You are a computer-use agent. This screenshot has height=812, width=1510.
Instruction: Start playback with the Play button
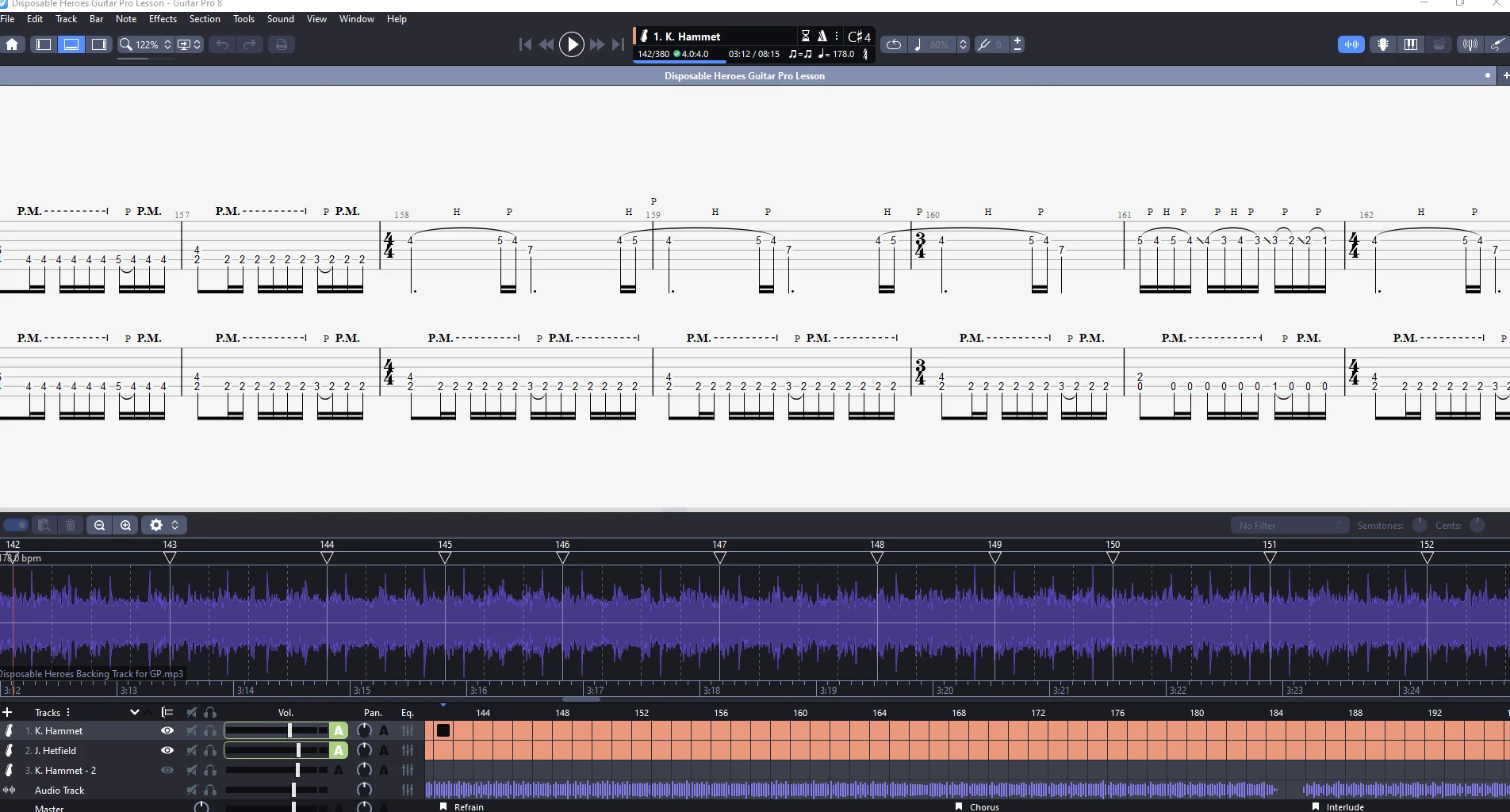click(571, 44)
